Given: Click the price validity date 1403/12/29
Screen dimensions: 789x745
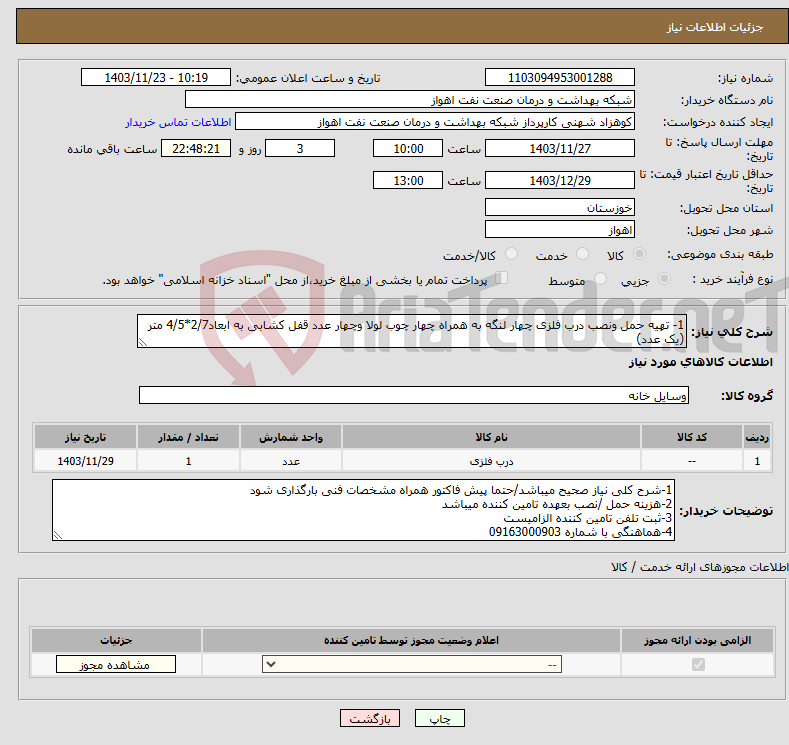Looking at the screenshot, I should pyautogui.click(x=560, y=180).
